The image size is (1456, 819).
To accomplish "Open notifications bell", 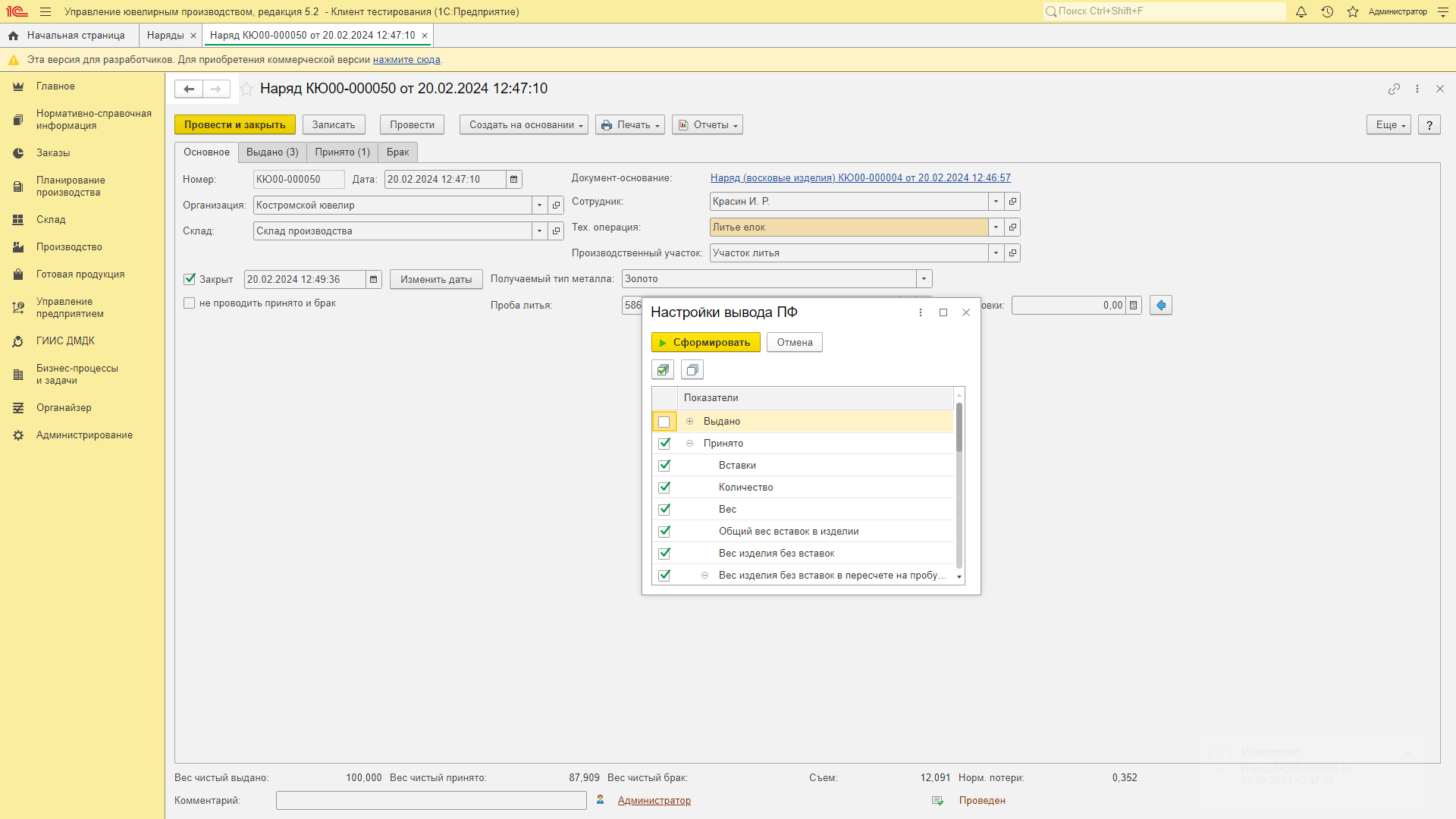I will 1301,12.
